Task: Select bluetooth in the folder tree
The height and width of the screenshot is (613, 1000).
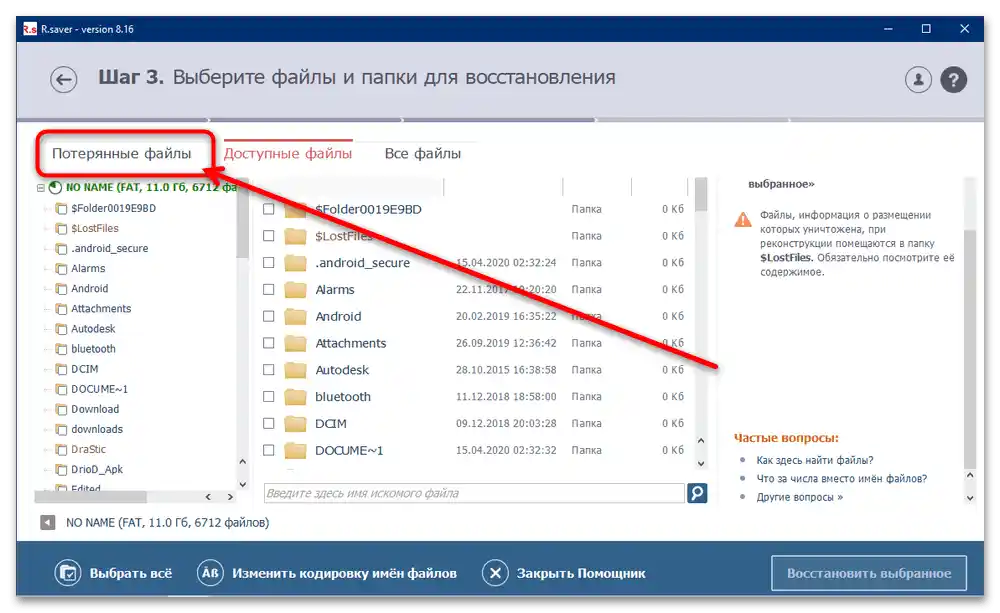Action: point(93,349)
